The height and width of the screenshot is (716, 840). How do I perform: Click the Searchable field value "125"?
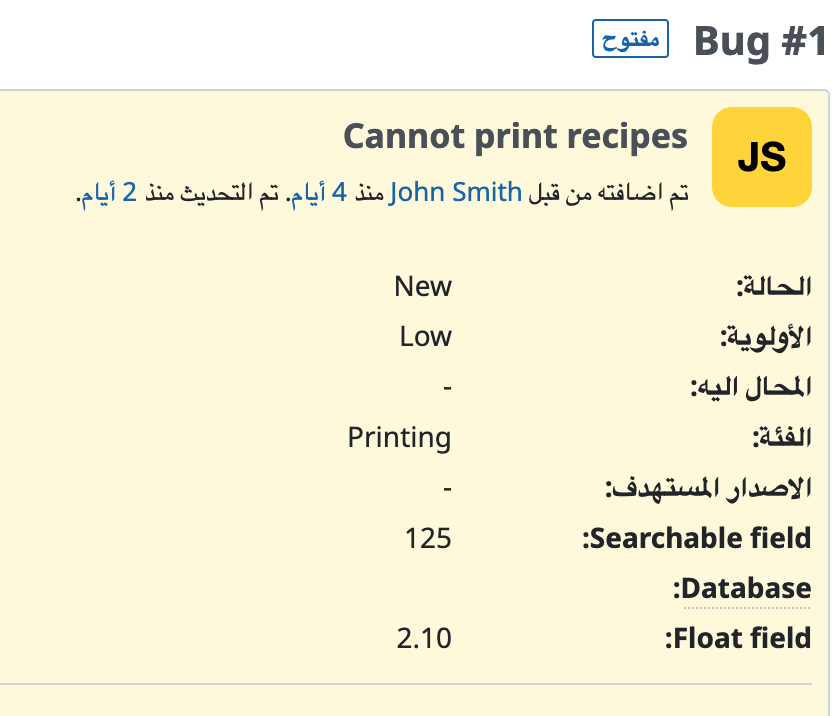pyautogui.click(x=428, y=539)
